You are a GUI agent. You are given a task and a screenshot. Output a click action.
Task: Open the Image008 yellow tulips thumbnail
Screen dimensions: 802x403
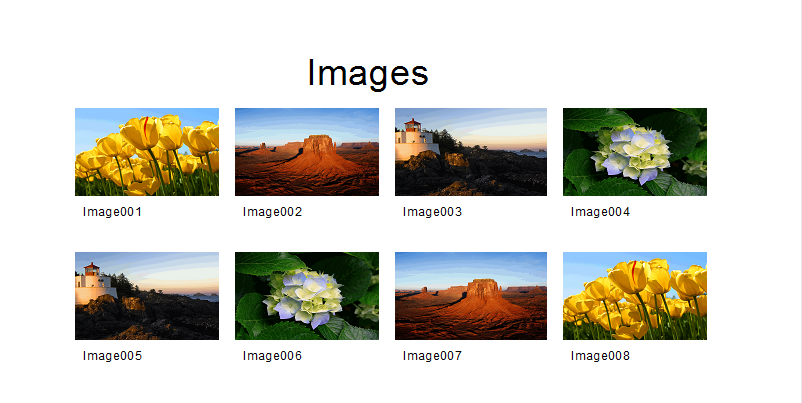click(x=635, y=296)
